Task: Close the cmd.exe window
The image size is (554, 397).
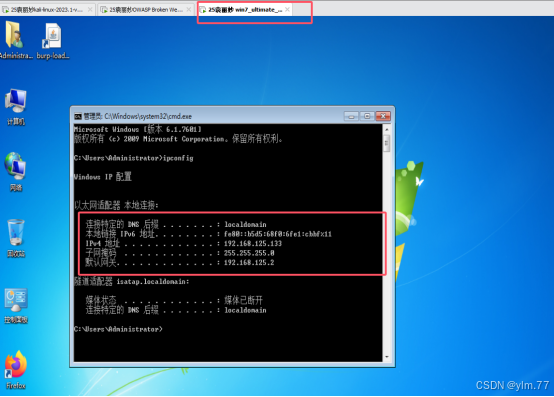Action: 383,116
